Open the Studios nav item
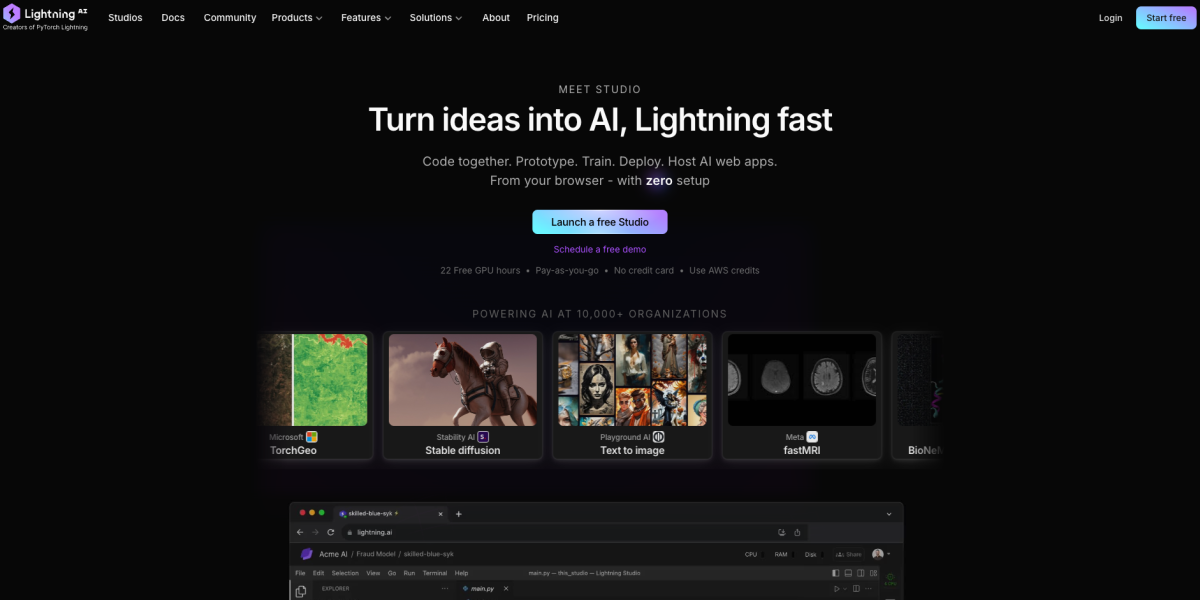This screenshot has height=600, width=1200. point(125,18)
